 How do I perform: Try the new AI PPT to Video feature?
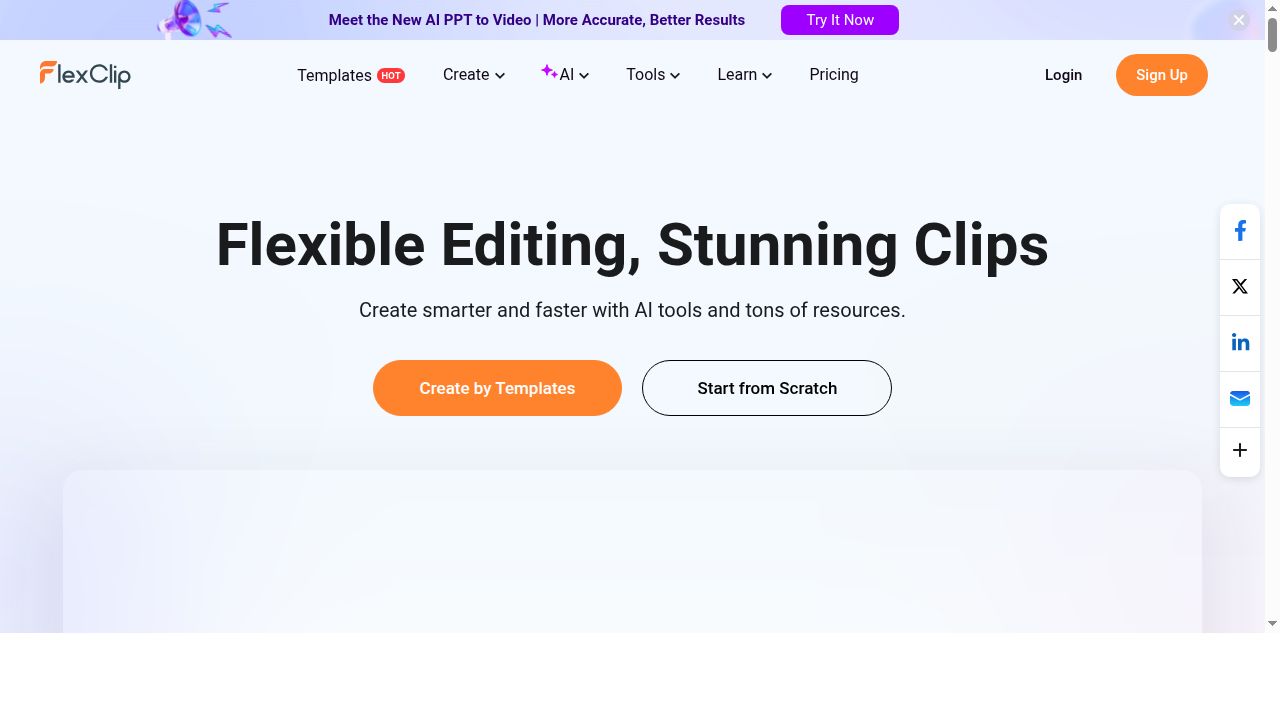840,20
